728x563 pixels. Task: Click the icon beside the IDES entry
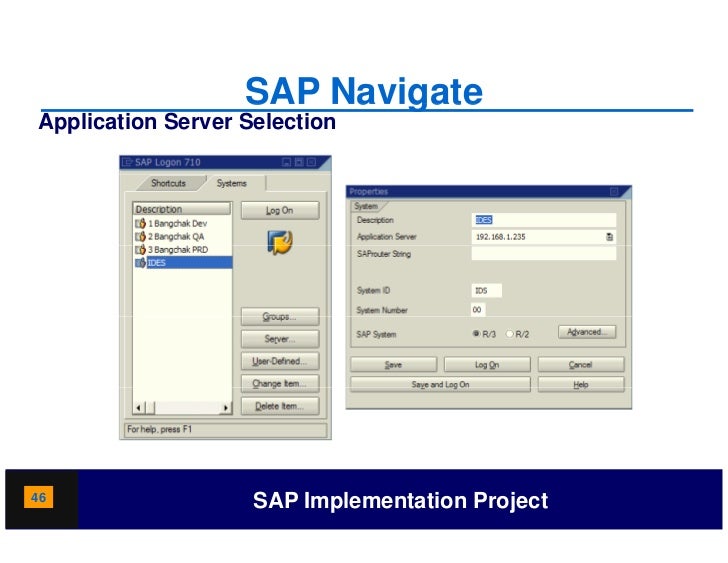pos(141,262)
